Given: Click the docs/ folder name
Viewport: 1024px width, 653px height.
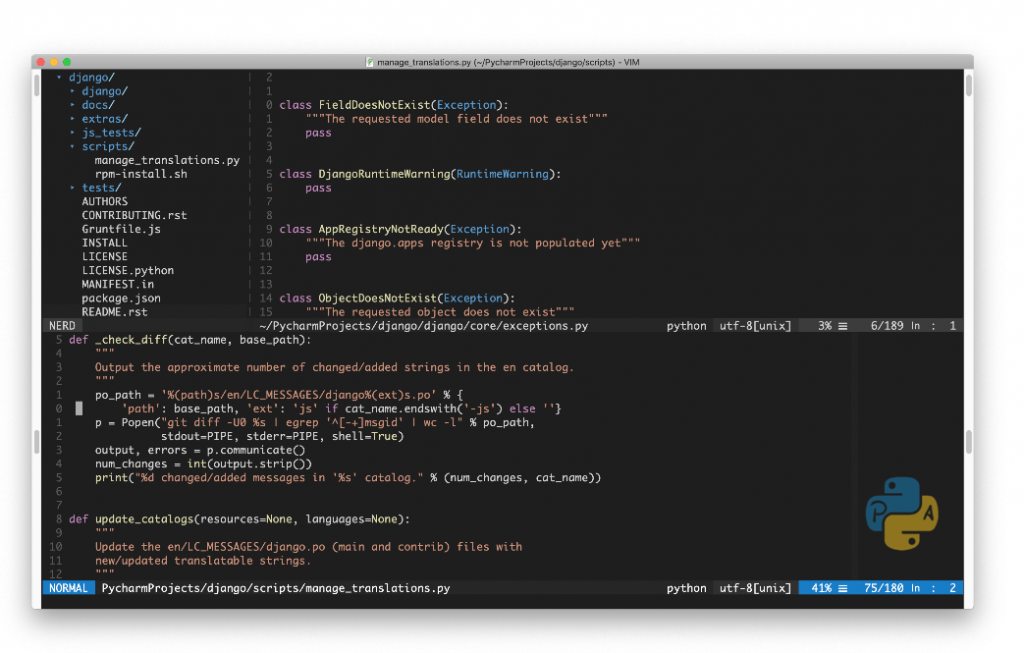Looking at the screenshot, I should click(x=98, y=104).
